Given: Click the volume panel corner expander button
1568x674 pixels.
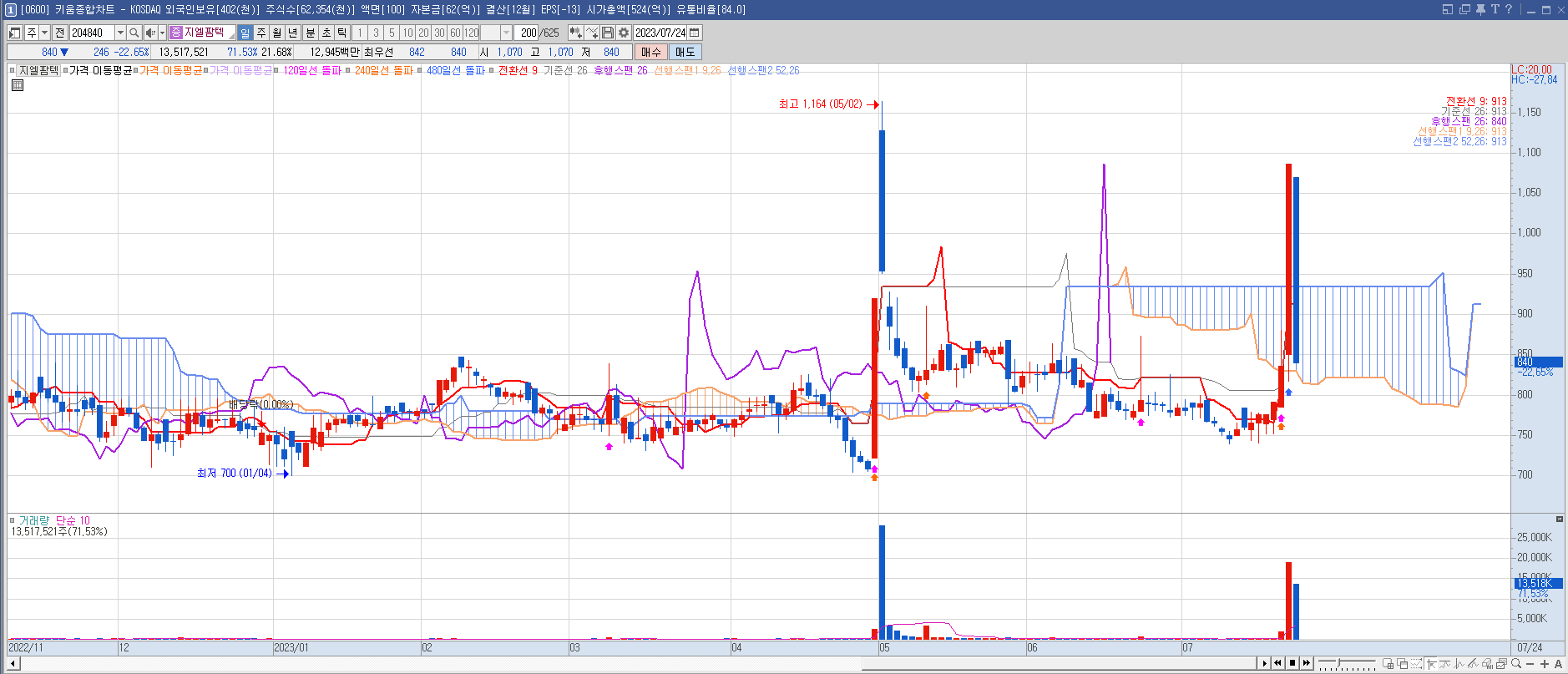Looking at the screenshot, I should (1559, 519).
